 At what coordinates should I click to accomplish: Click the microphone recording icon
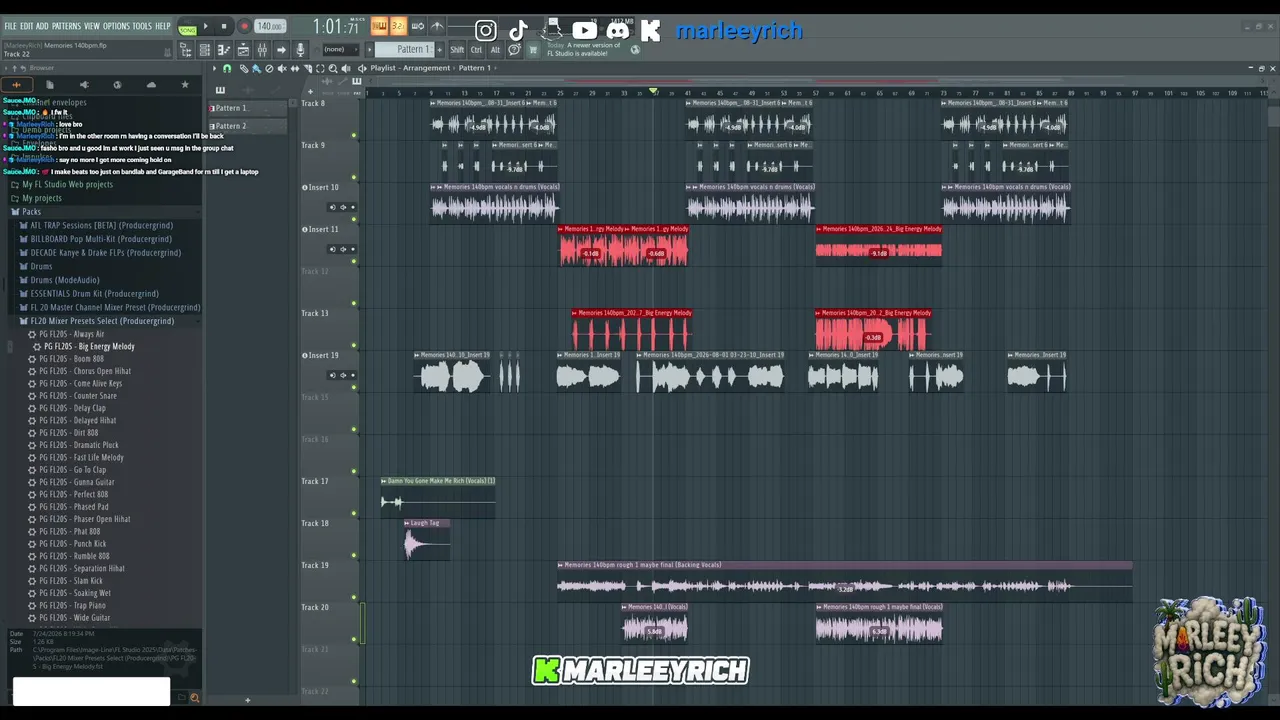300,49
